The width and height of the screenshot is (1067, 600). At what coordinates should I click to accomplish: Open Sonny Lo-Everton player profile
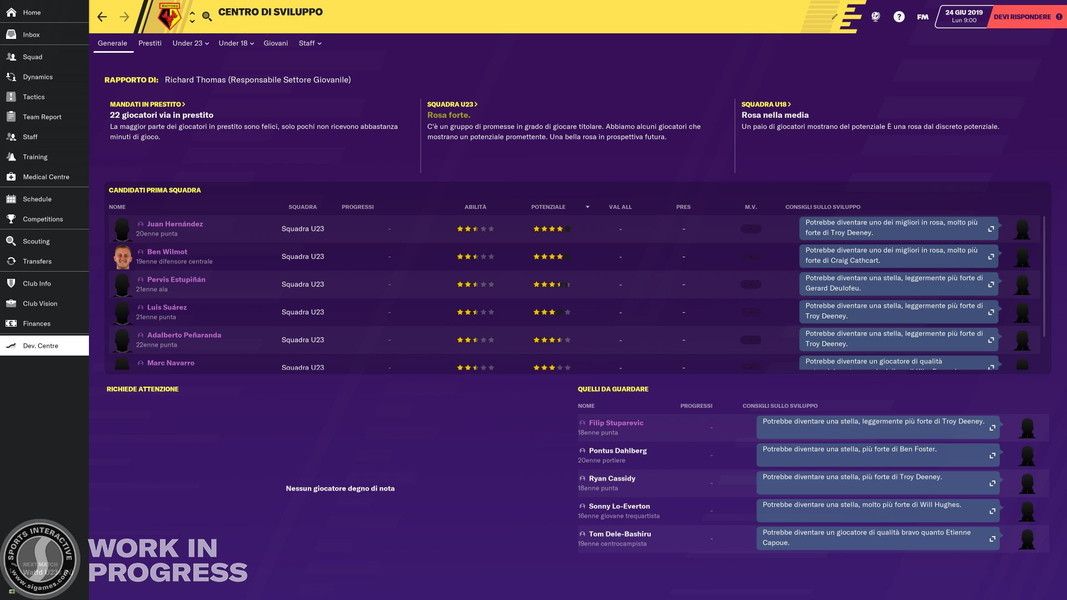[619, 507]
